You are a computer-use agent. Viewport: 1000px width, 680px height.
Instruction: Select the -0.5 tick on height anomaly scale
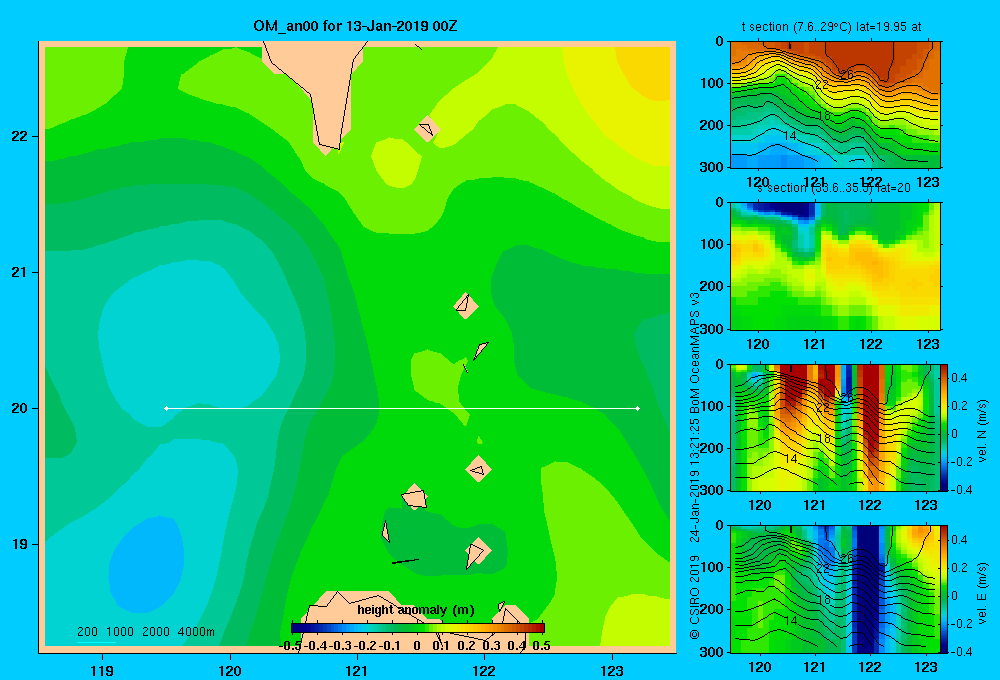(x=290, y=646)
